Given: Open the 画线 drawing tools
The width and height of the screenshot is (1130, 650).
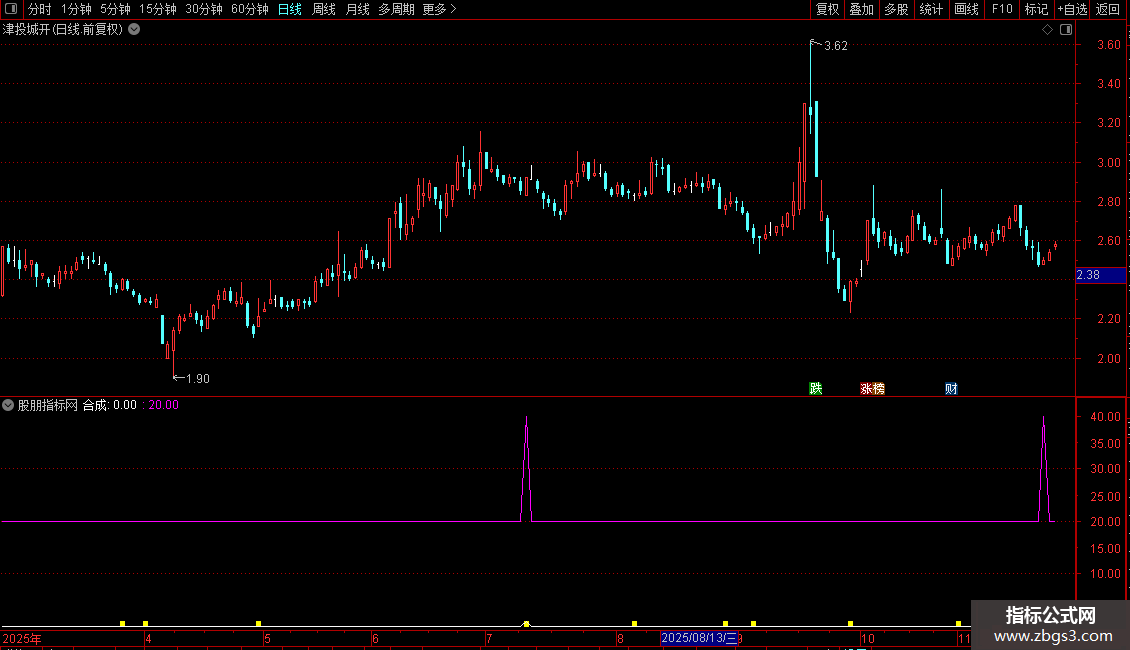Looking at the screenshot, I should click(966, 9).
